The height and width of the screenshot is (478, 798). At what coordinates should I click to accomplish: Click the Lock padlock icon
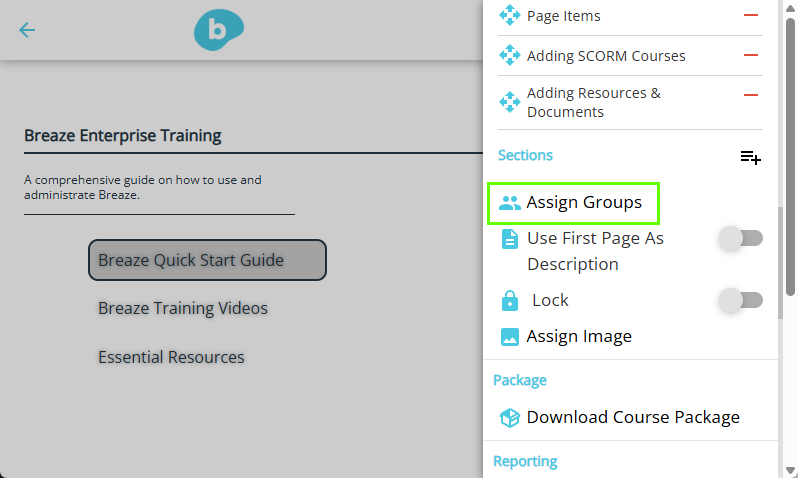point(509,300)
